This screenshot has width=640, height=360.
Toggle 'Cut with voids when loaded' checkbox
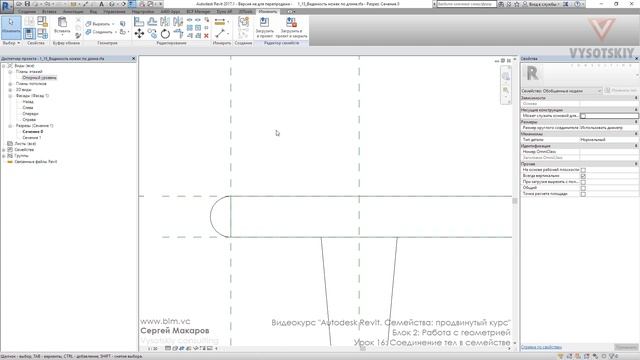click(583, 182)
